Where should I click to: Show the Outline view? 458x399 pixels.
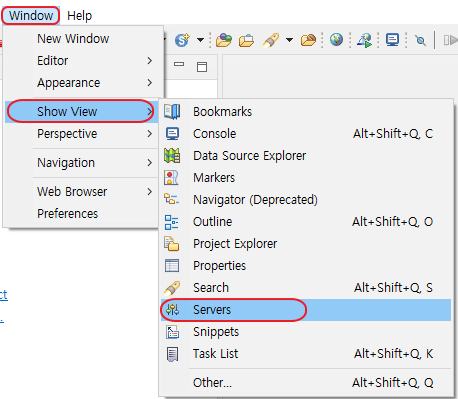pos(306,222)
